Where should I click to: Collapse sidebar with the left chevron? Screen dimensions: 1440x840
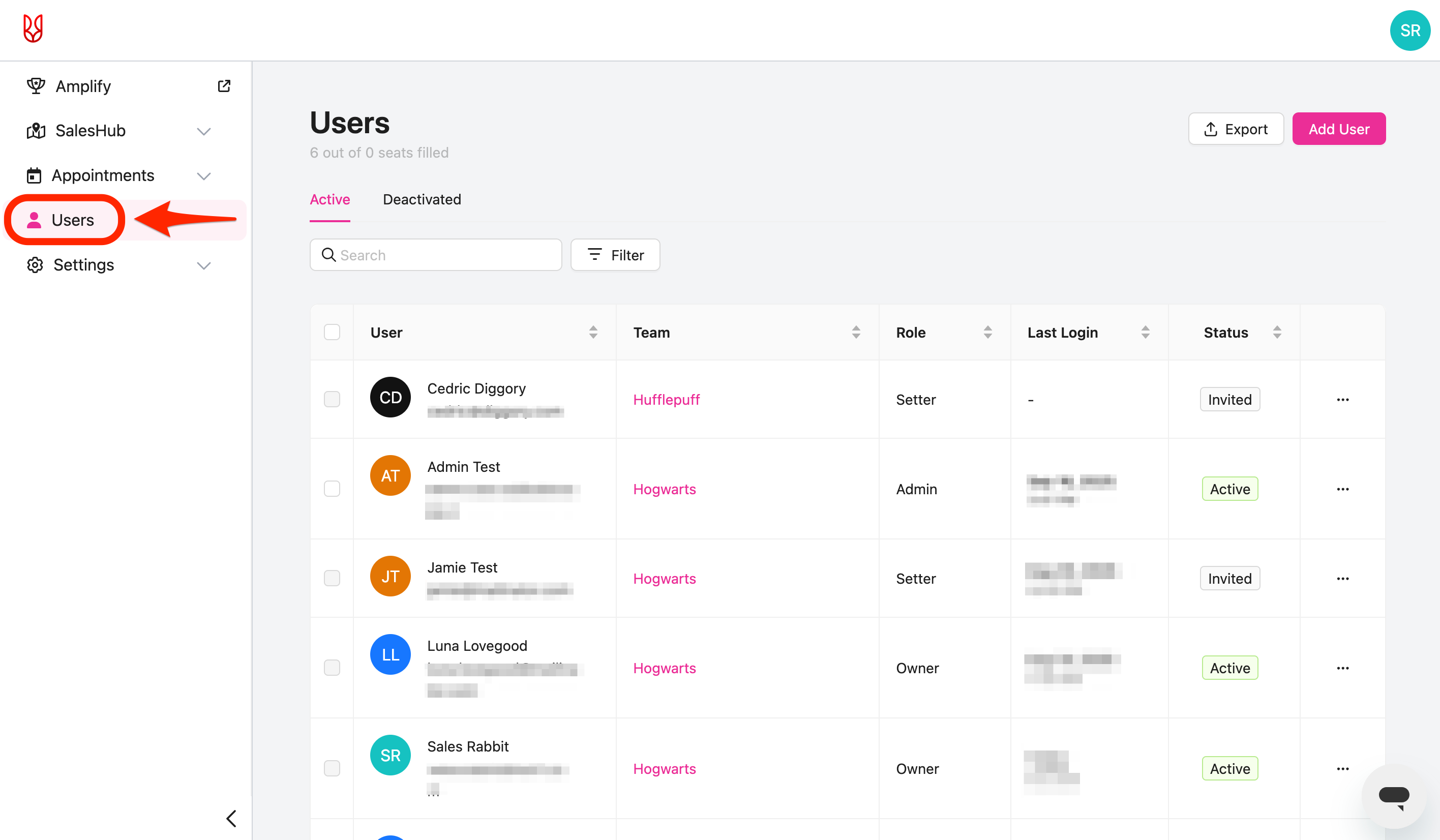click(x=231, y=818)
